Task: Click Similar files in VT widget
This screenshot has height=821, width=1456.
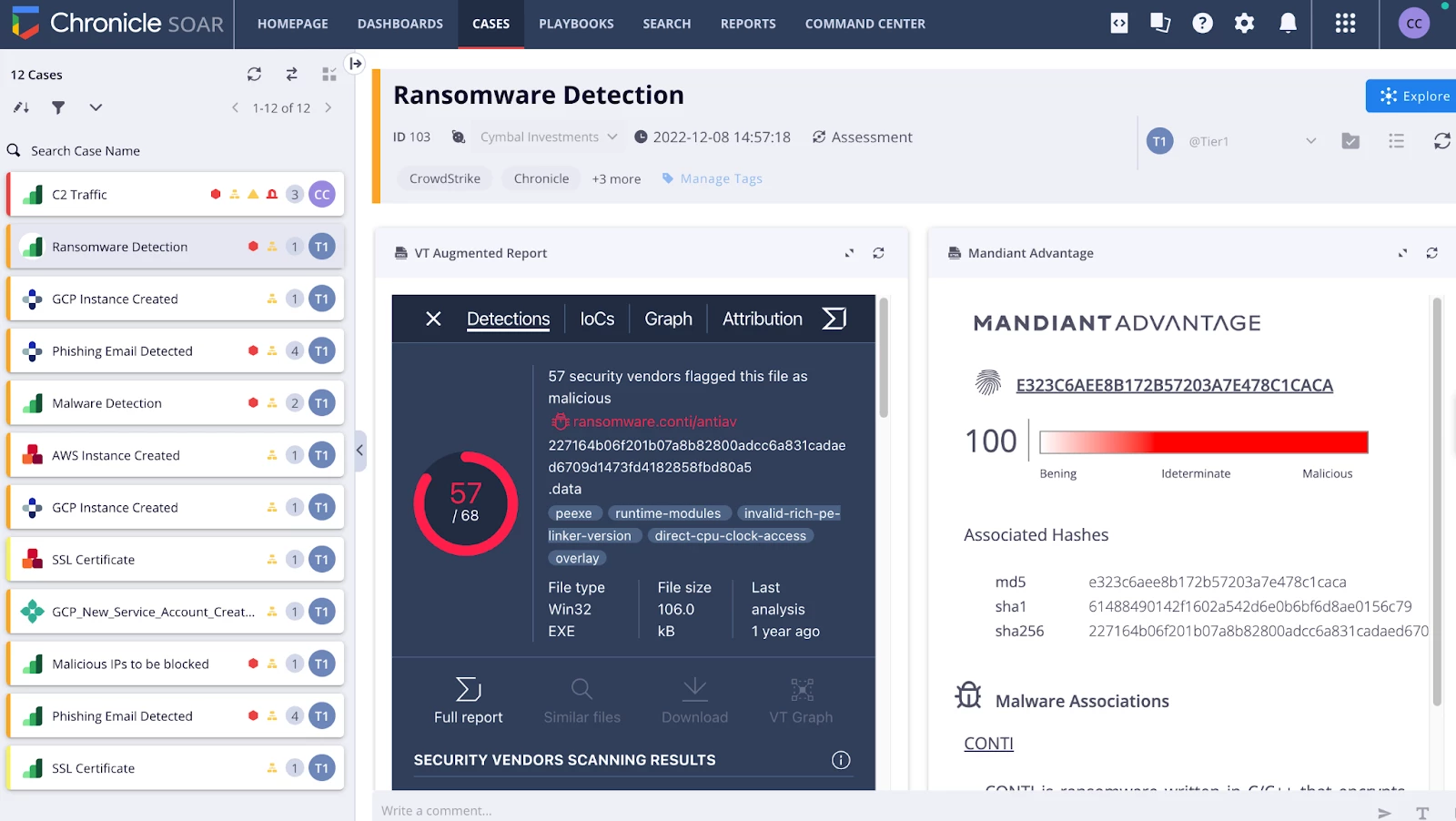Action: (582, 701)
